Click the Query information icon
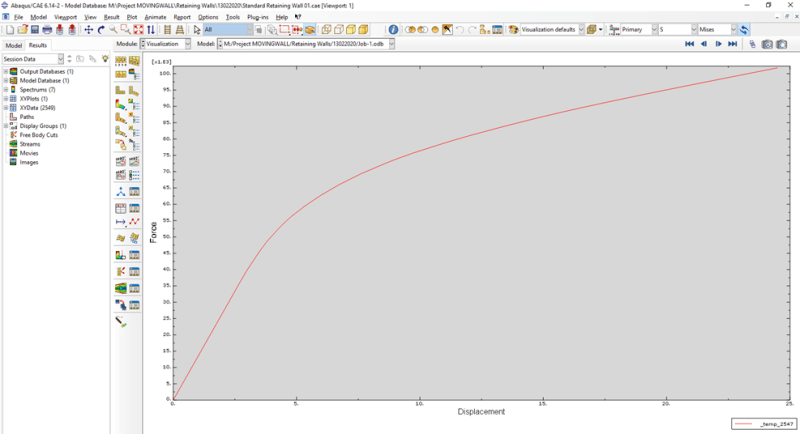800x434 pixels. click(393, 30)
